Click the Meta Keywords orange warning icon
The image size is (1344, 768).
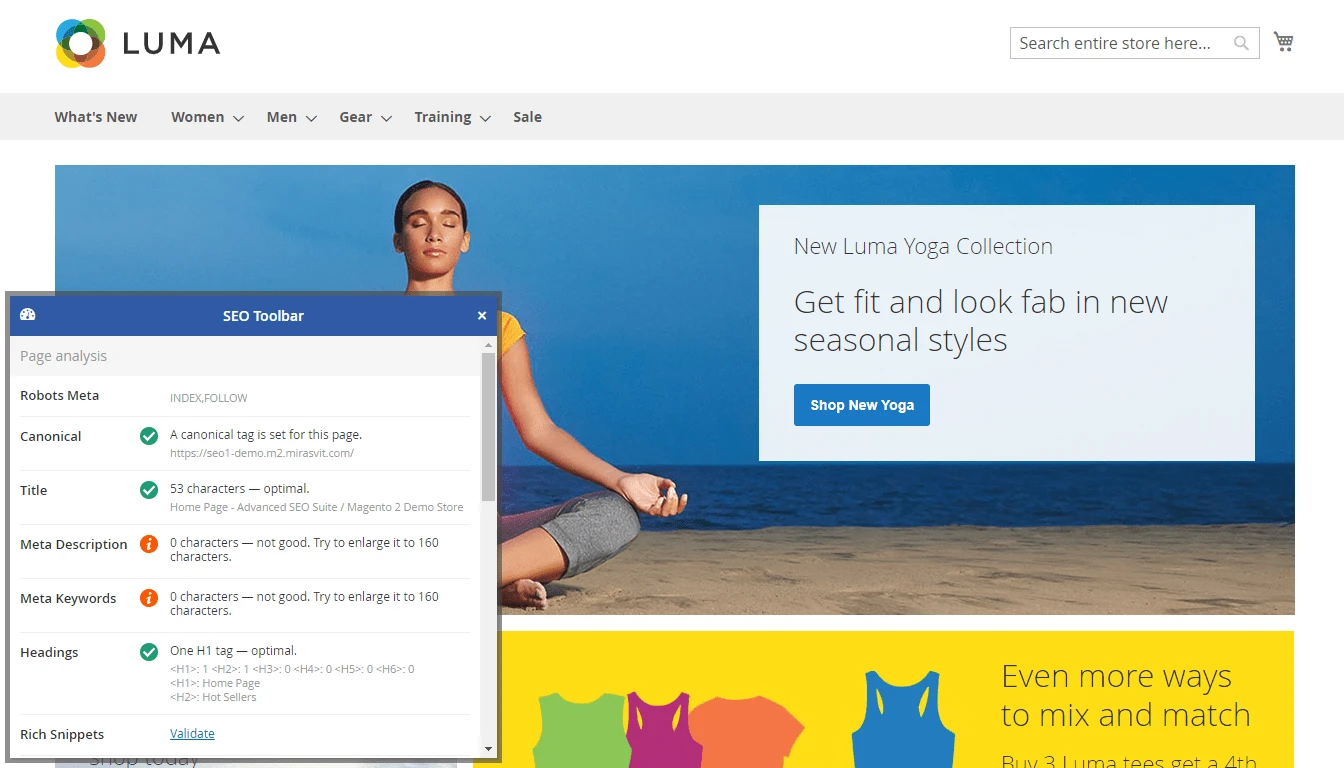[149, 598]
